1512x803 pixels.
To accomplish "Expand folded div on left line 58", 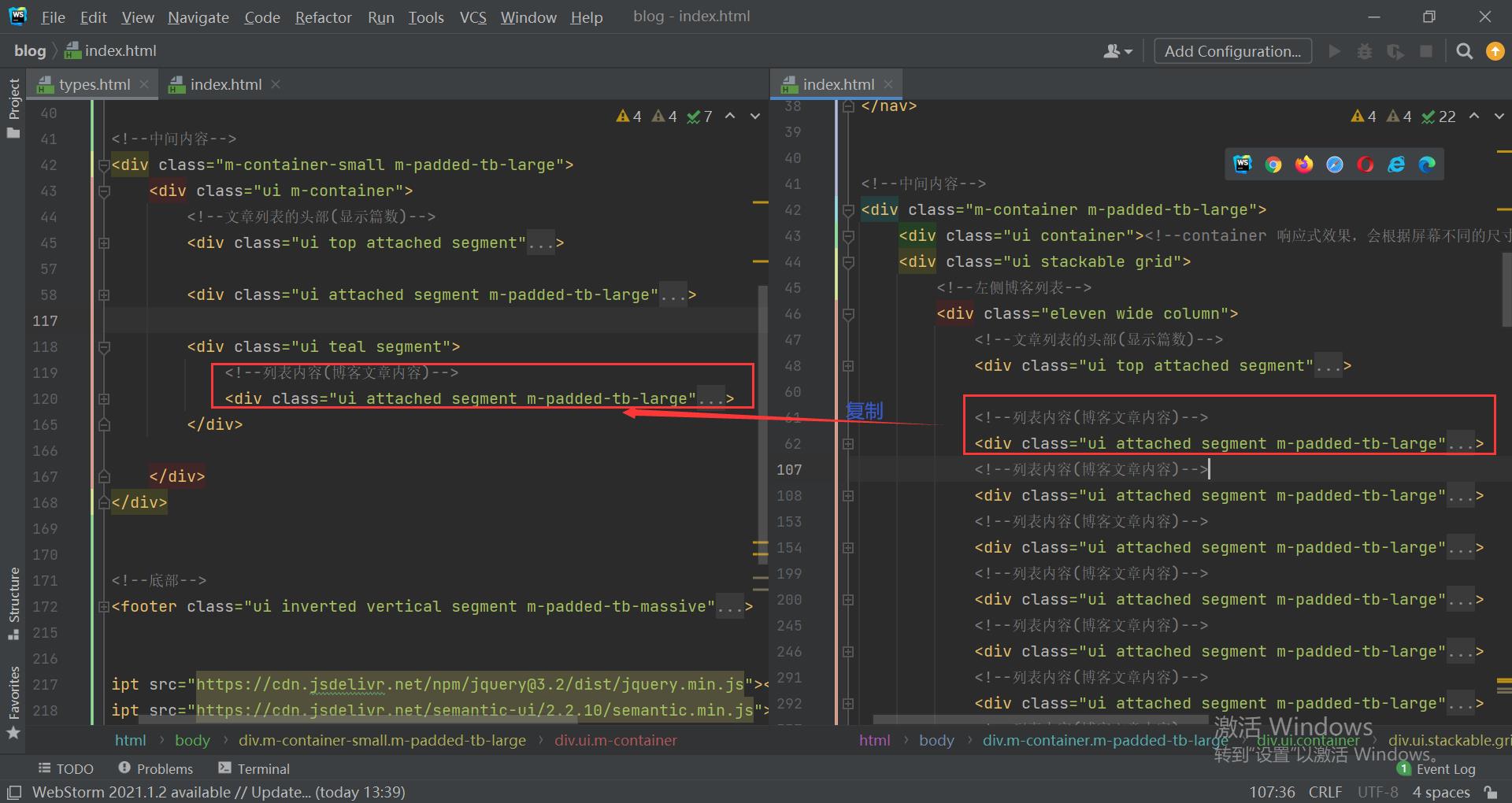I will pyautogui.click(x=103, y=295).
